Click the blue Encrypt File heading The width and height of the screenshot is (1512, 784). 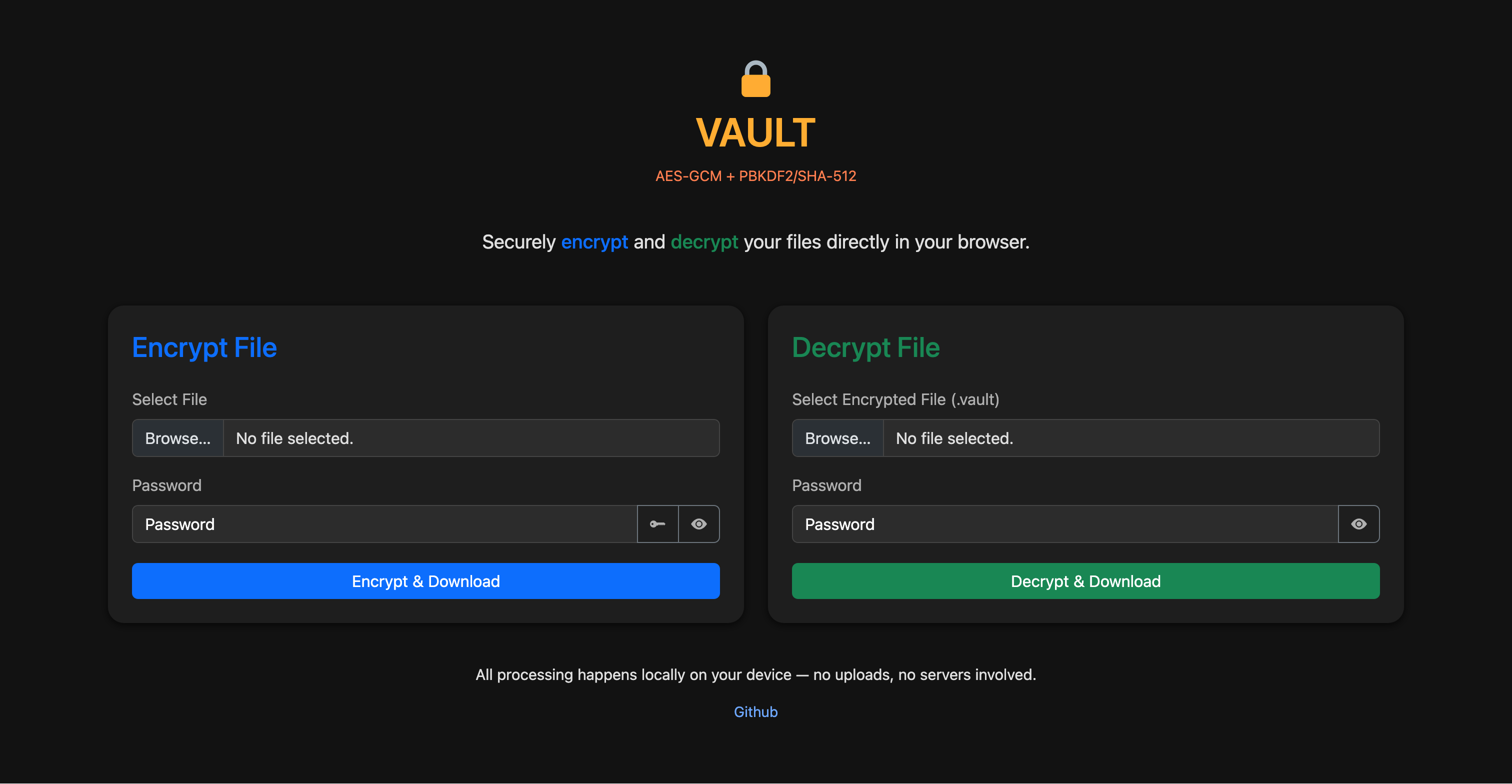tap(204, 347)
